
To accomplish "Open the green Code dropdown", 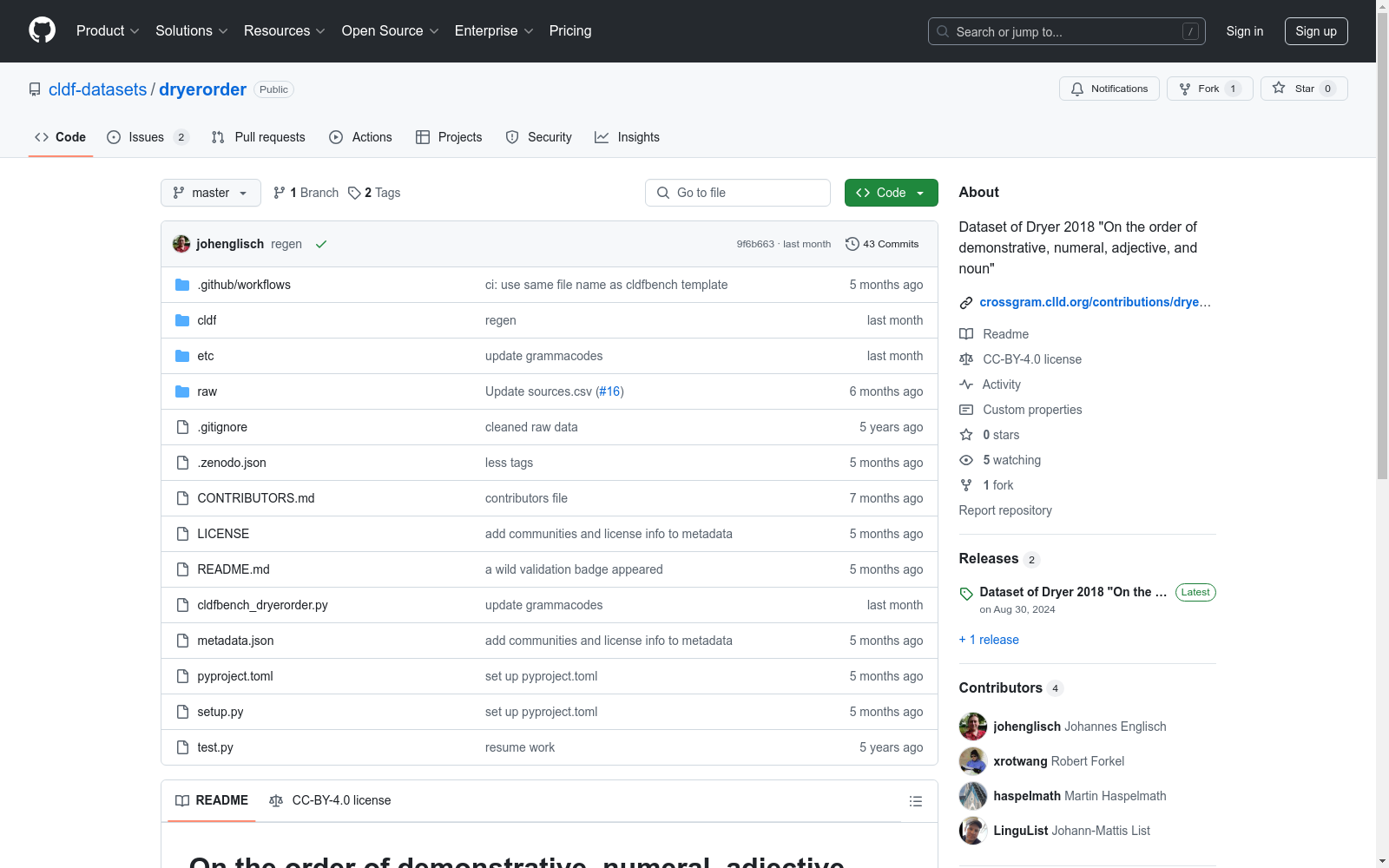I will [891, 193].
